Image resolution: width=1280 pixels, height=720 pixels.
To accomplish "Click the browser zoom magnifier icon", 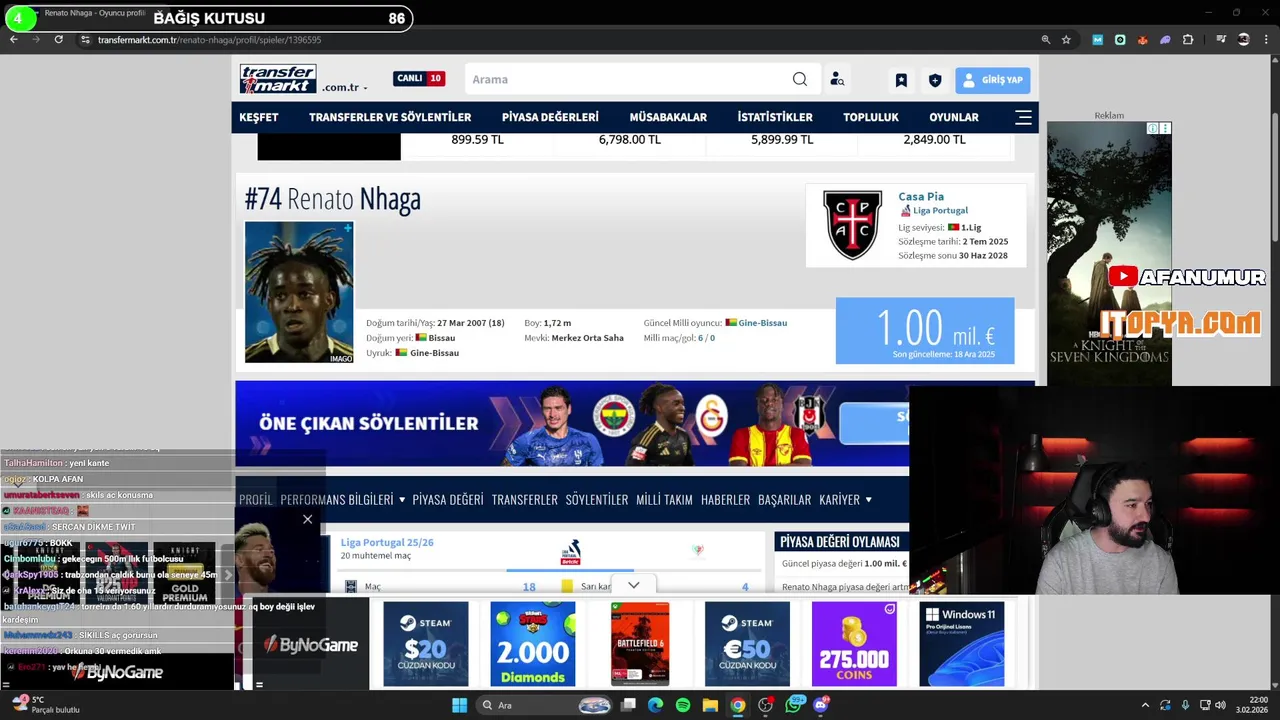I will (1046, 40).
